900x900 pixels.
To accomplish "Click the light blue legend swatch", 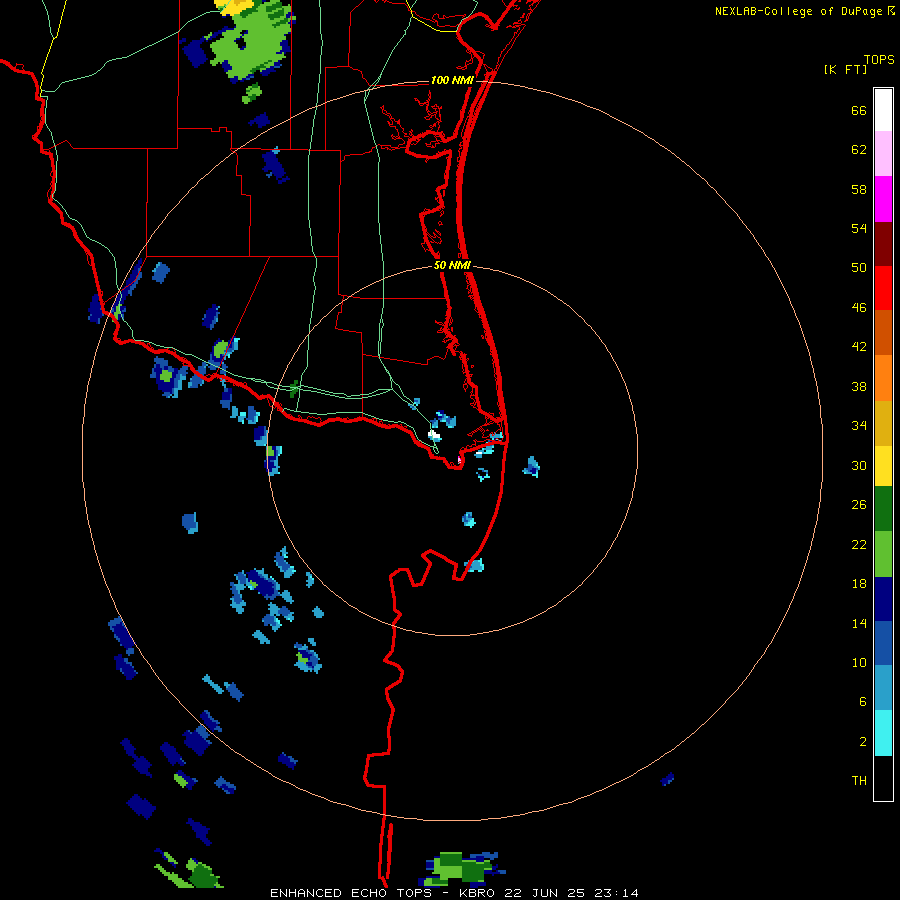I will pyautogui.click(x=883, y=688).
